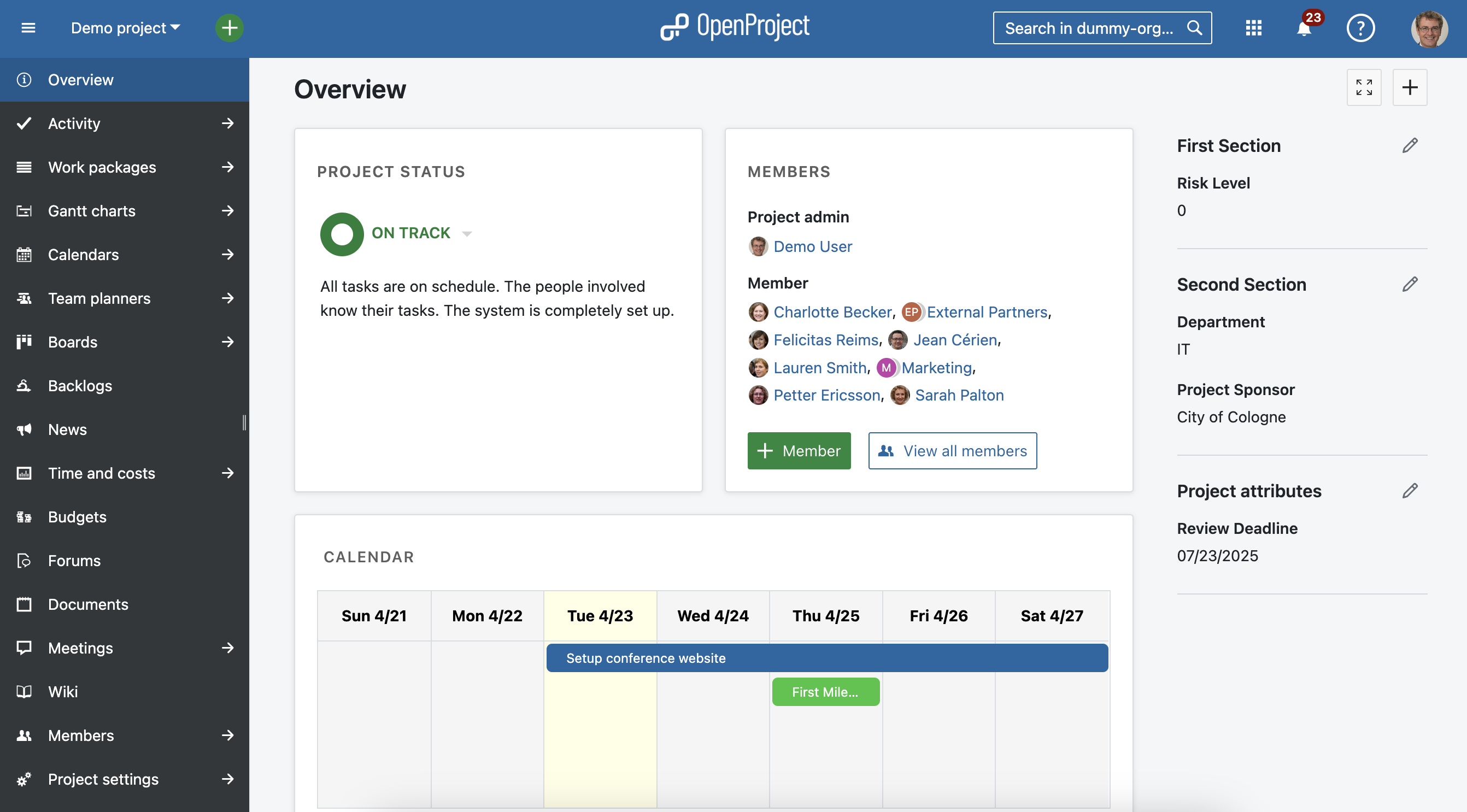Click the add widget plus button

coord(1410,87)
